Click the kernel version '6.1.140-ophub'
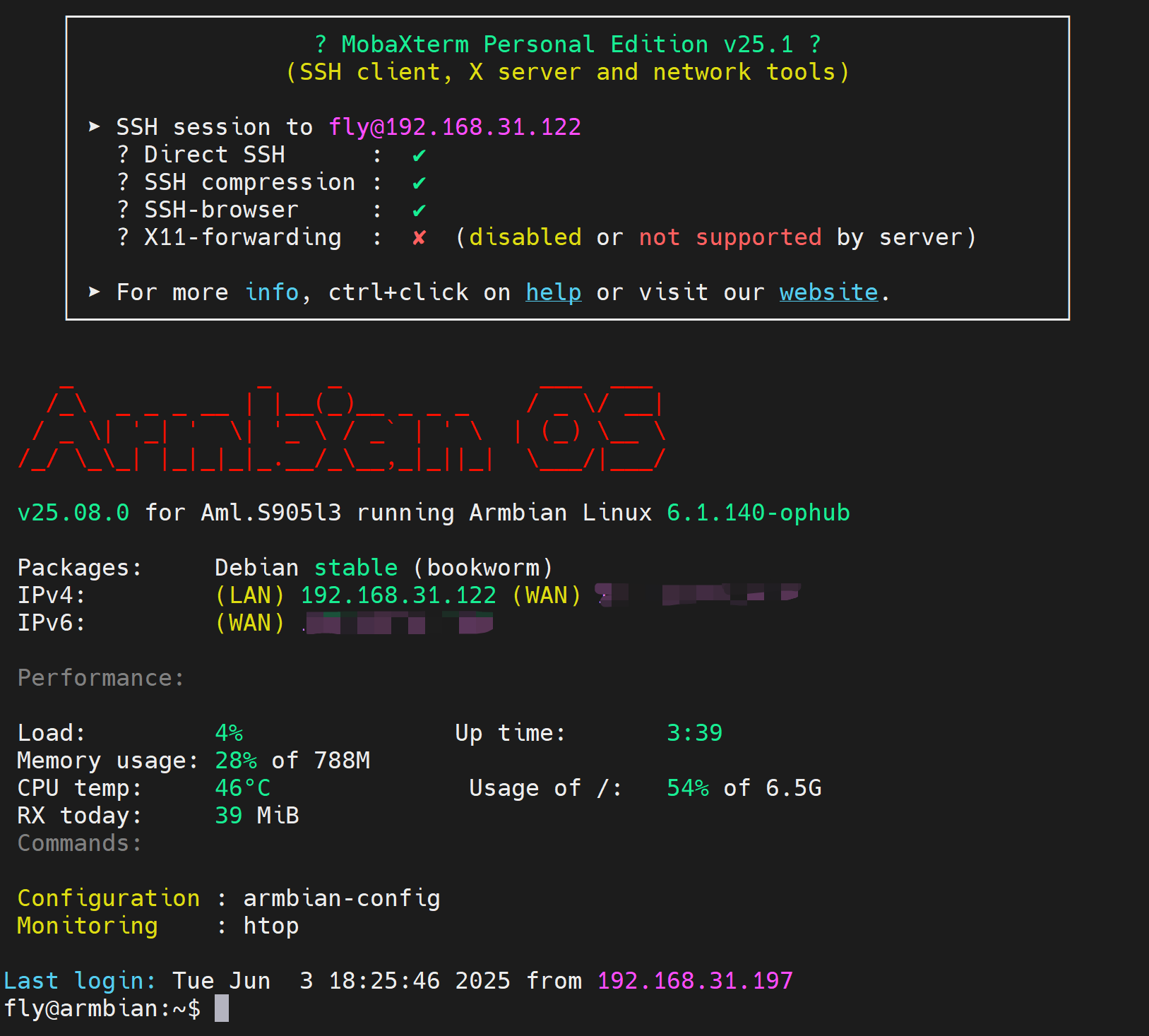 click(x=758, y=513)
